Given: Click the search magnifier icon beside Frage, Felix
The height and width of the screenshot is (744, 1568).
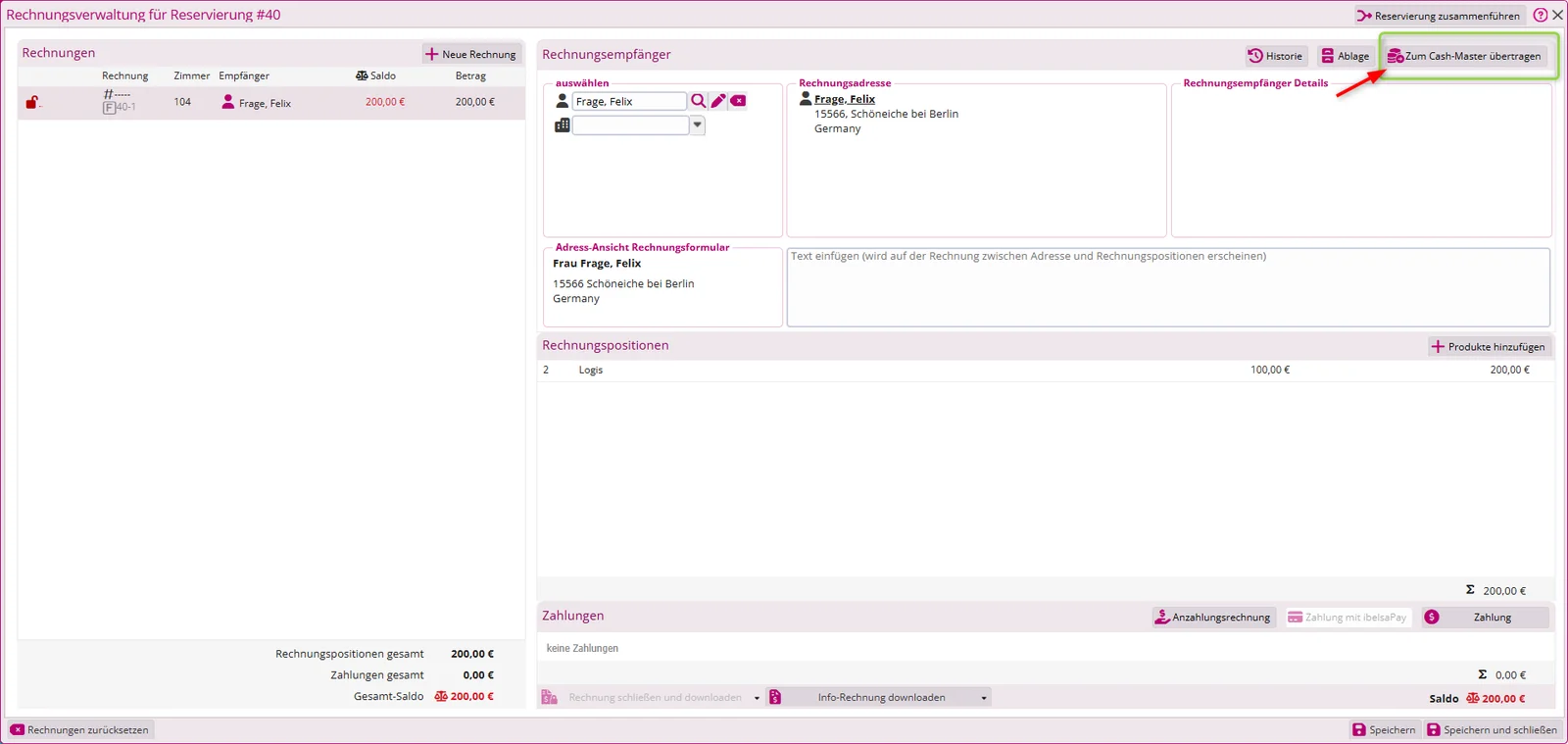Looking at the screenshot, I should click(x=698, y=101).
